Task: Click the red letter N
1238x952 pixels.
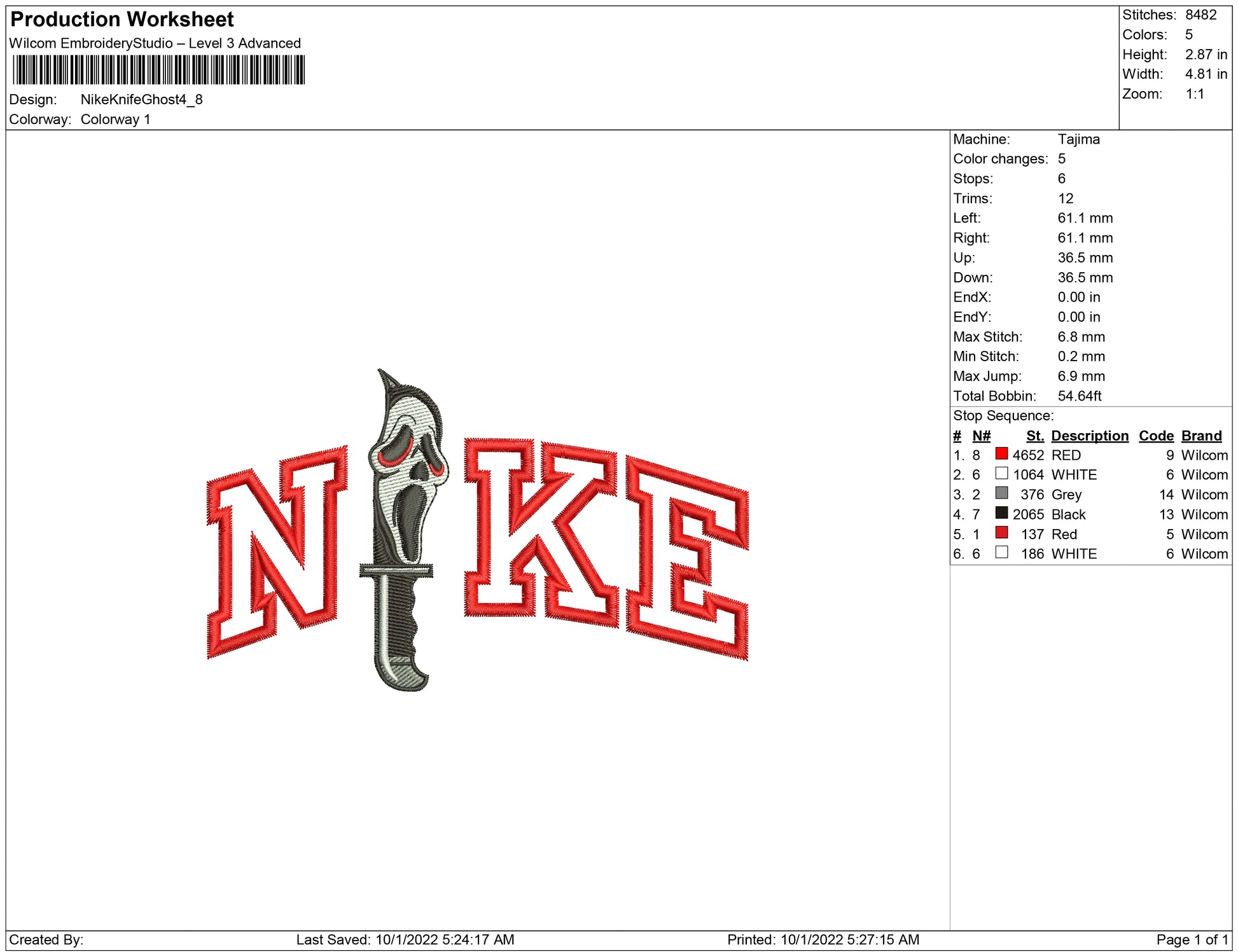Action: pyautogui.click(x=277, y=552)
